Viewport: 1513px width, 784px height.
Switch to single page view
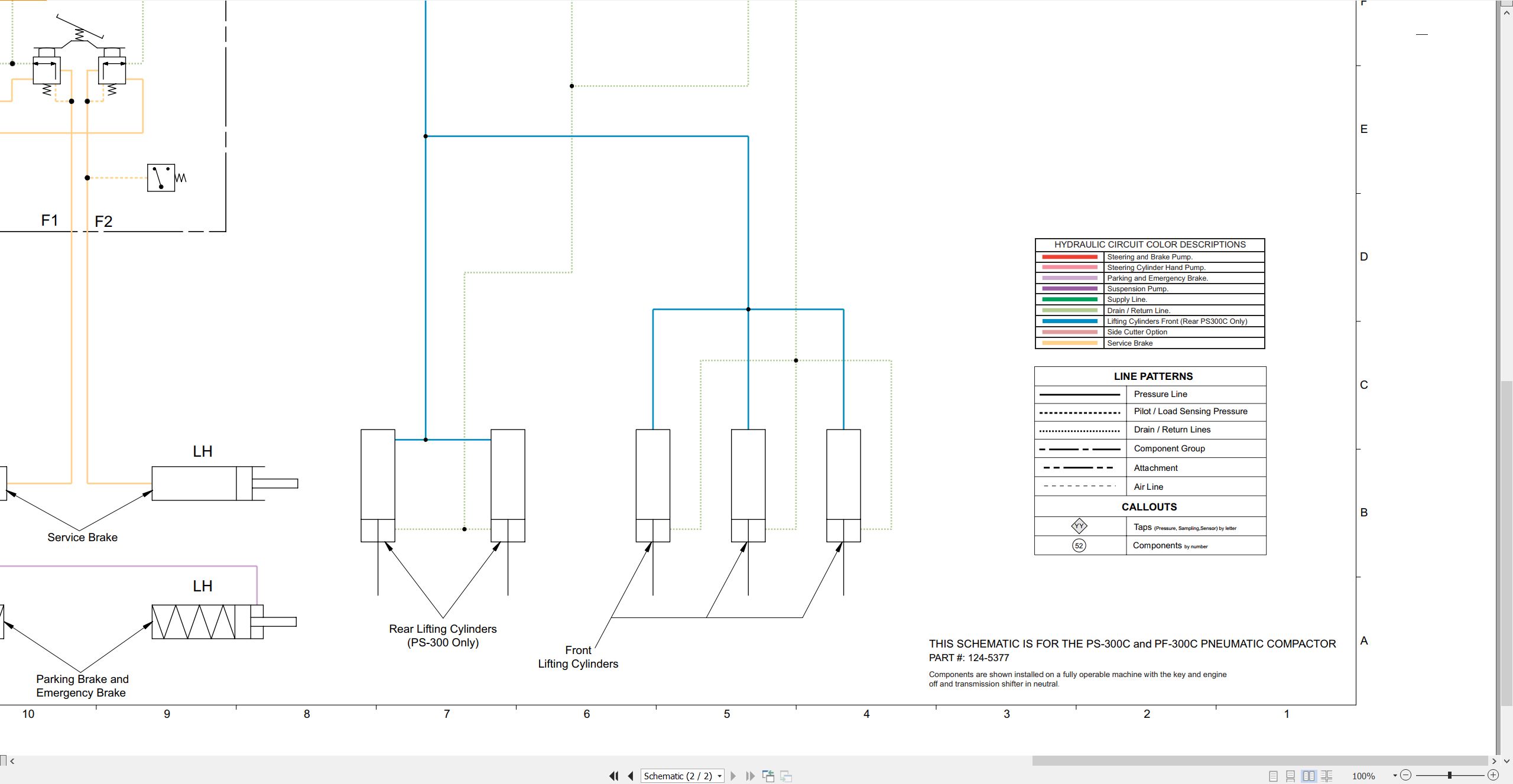pyautogui.click(x=1273, y=776)
